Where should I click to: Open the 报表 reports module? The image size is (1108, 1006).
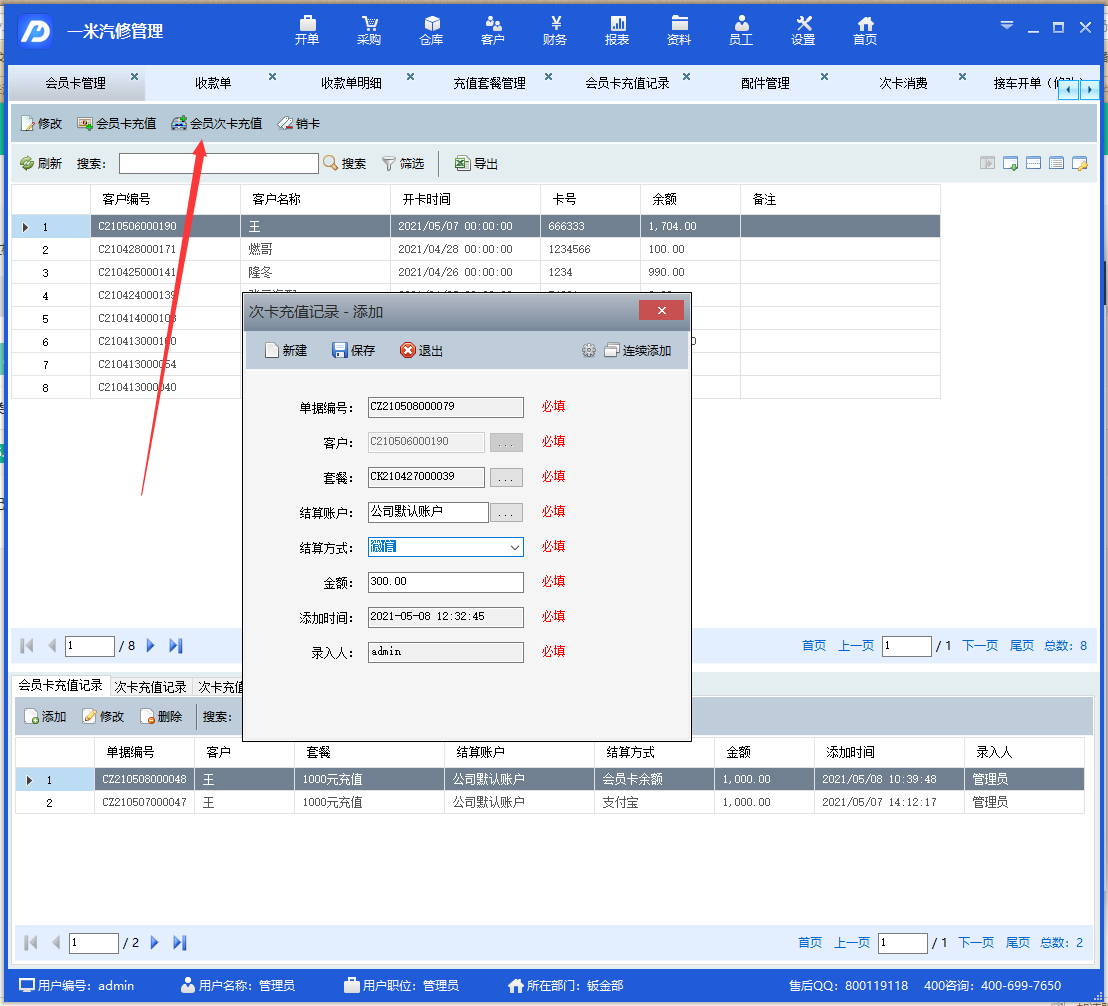(617, 30)
